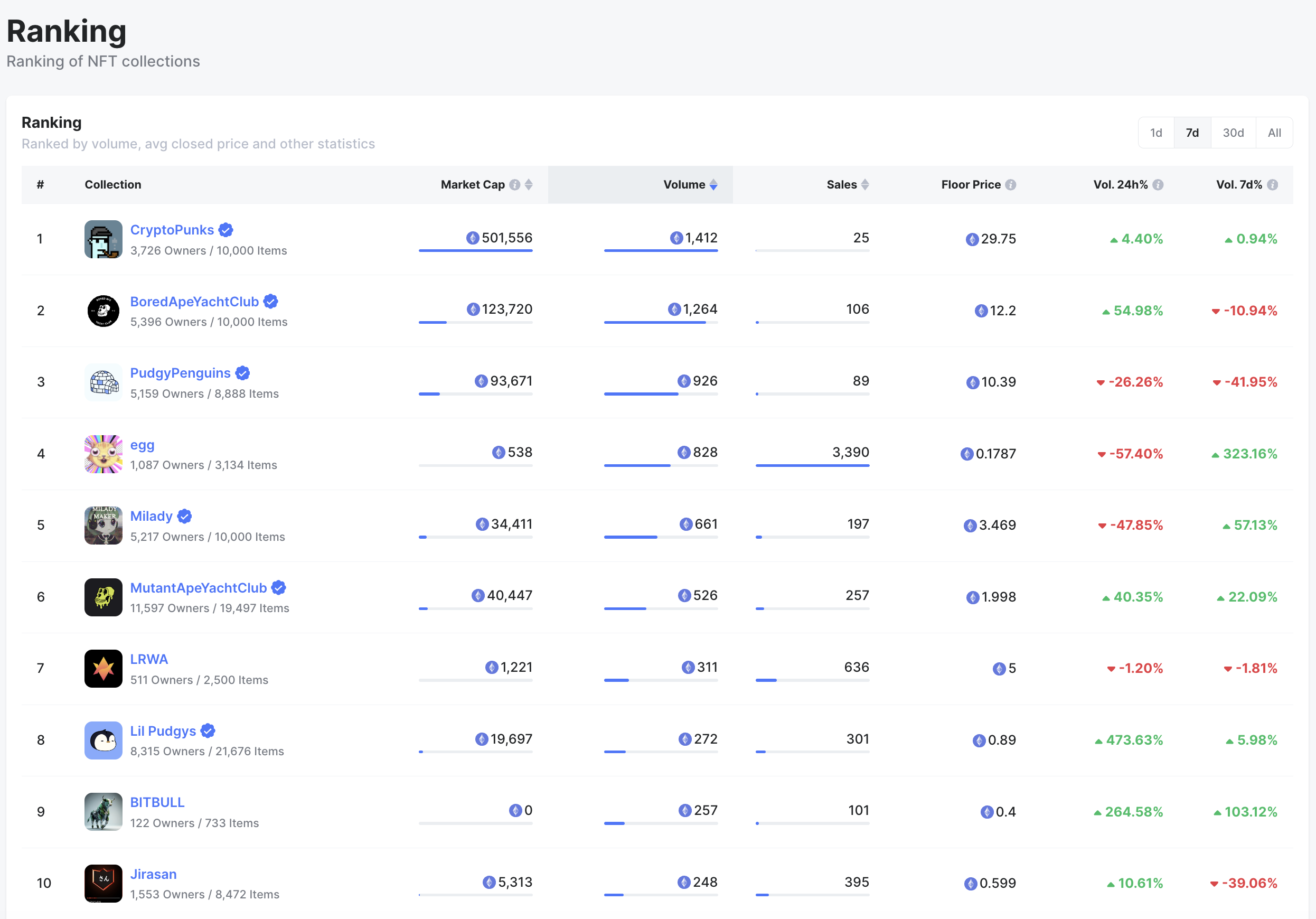
Task: Switch to the 30d time range
Action: 1233,133
